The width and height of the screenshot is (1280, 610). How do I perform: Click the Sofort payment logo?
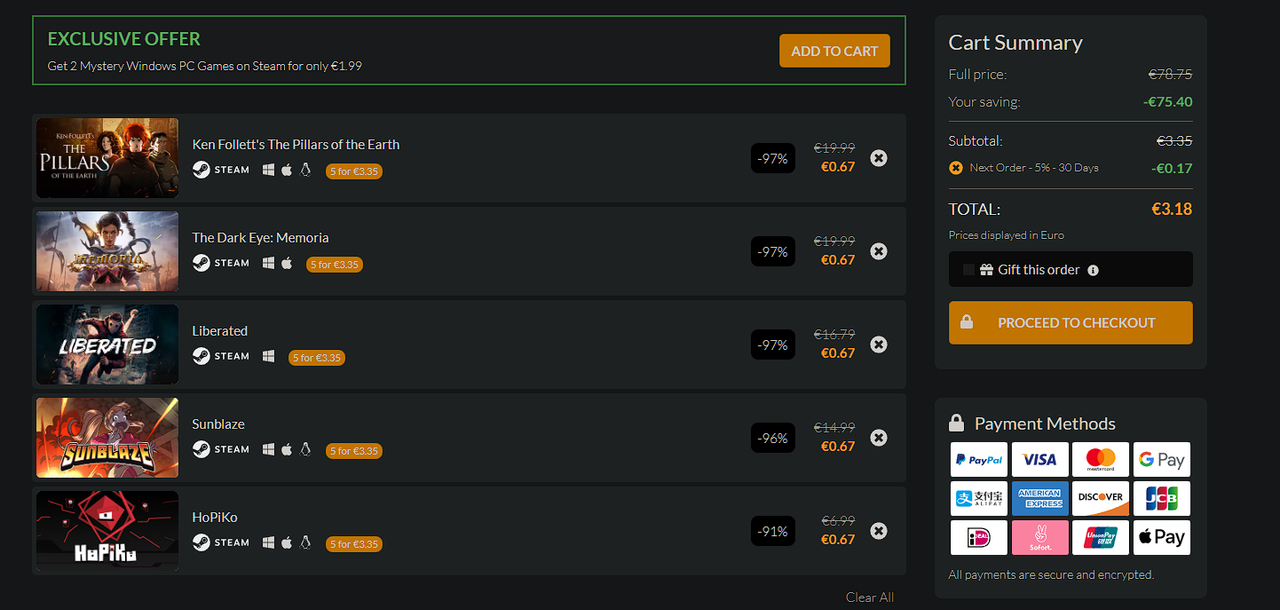pyautogui.click(x=1040, y=537)
